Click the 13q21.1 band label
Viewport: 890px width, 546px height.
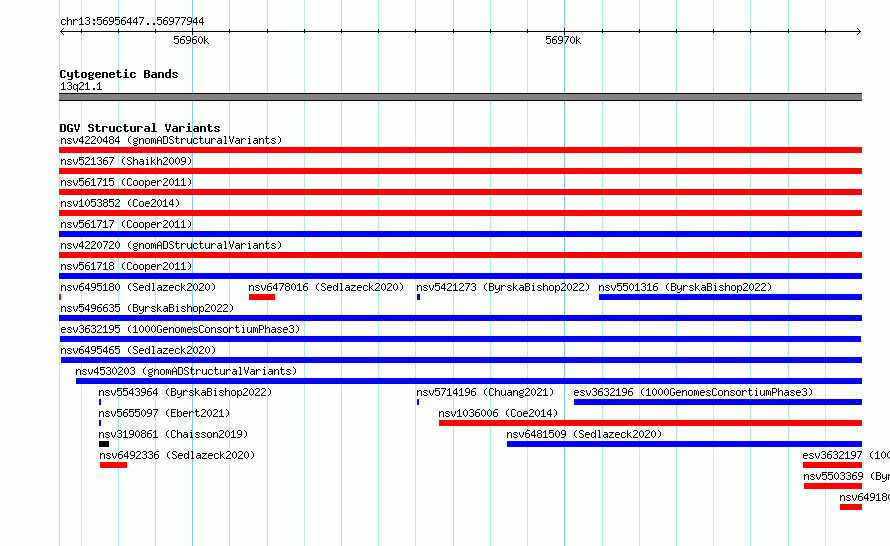coord(81,86)
